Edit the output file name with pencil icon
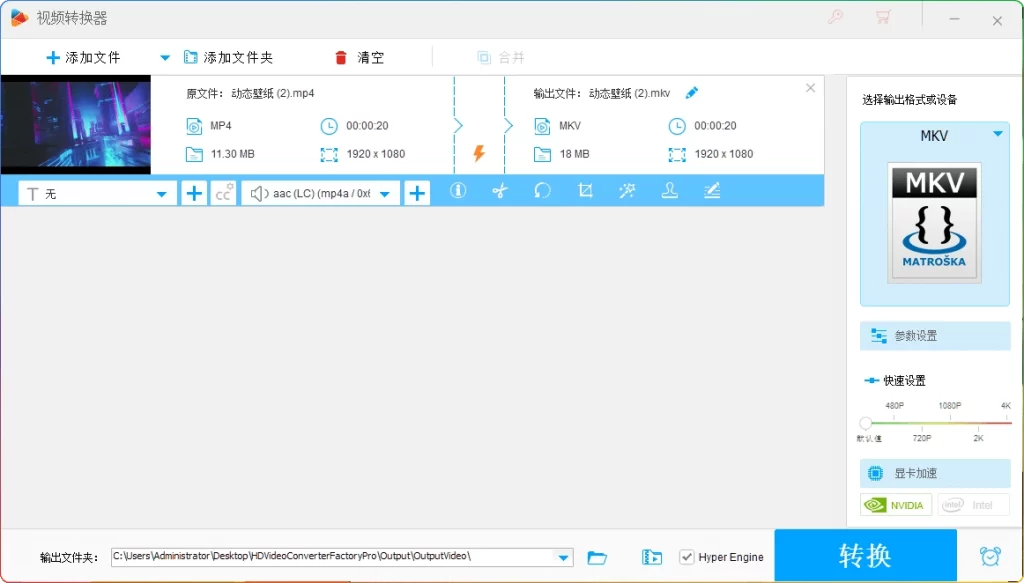The width and height of the screenshot is (1024, 583). [x=691, y=91]
